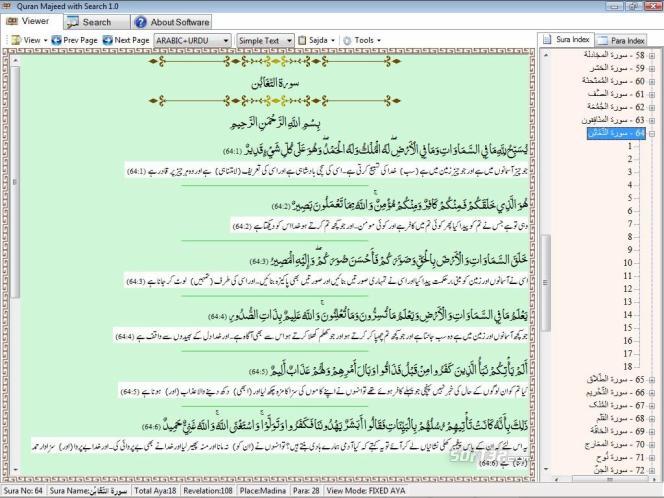Switch to Sura Index tab
Viewport: 664px width, 498px height.
pos(566,39)
